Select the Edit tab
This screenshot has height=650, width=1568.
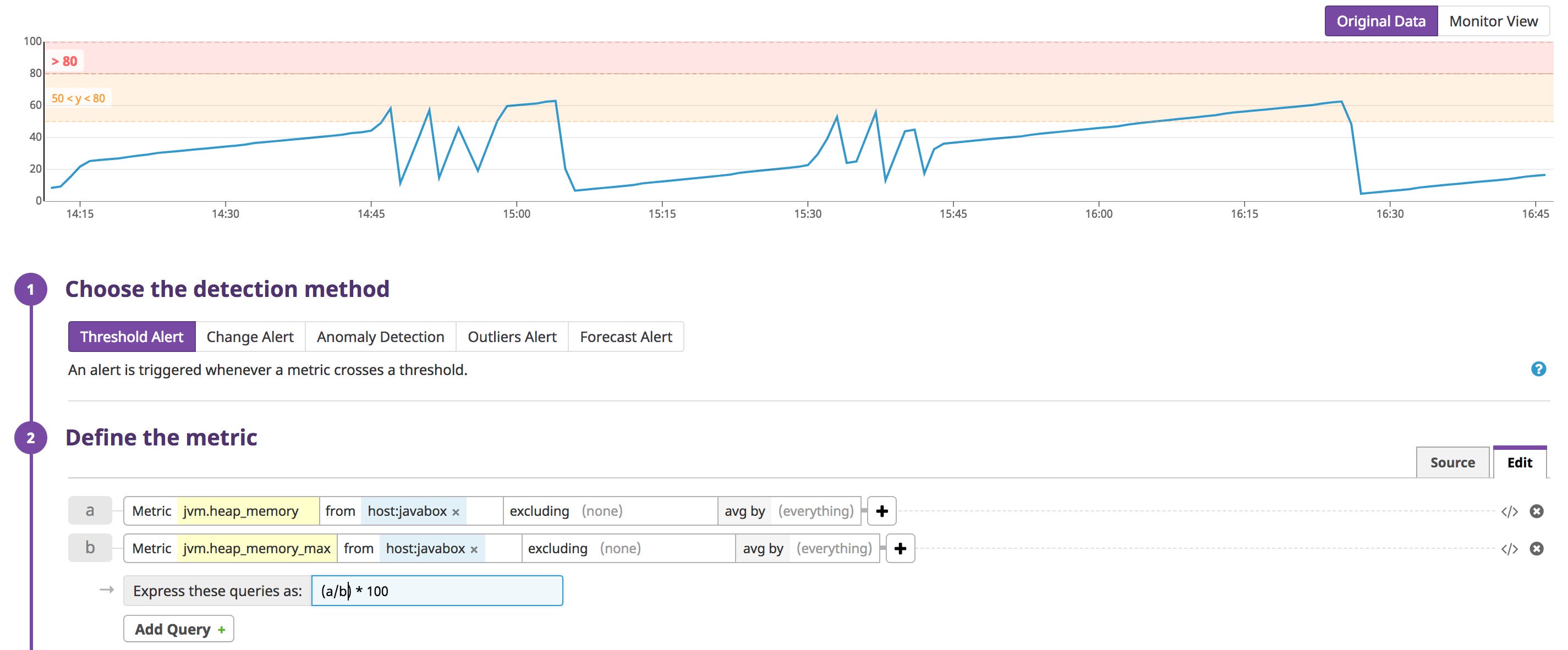(x=1520, y=462)
